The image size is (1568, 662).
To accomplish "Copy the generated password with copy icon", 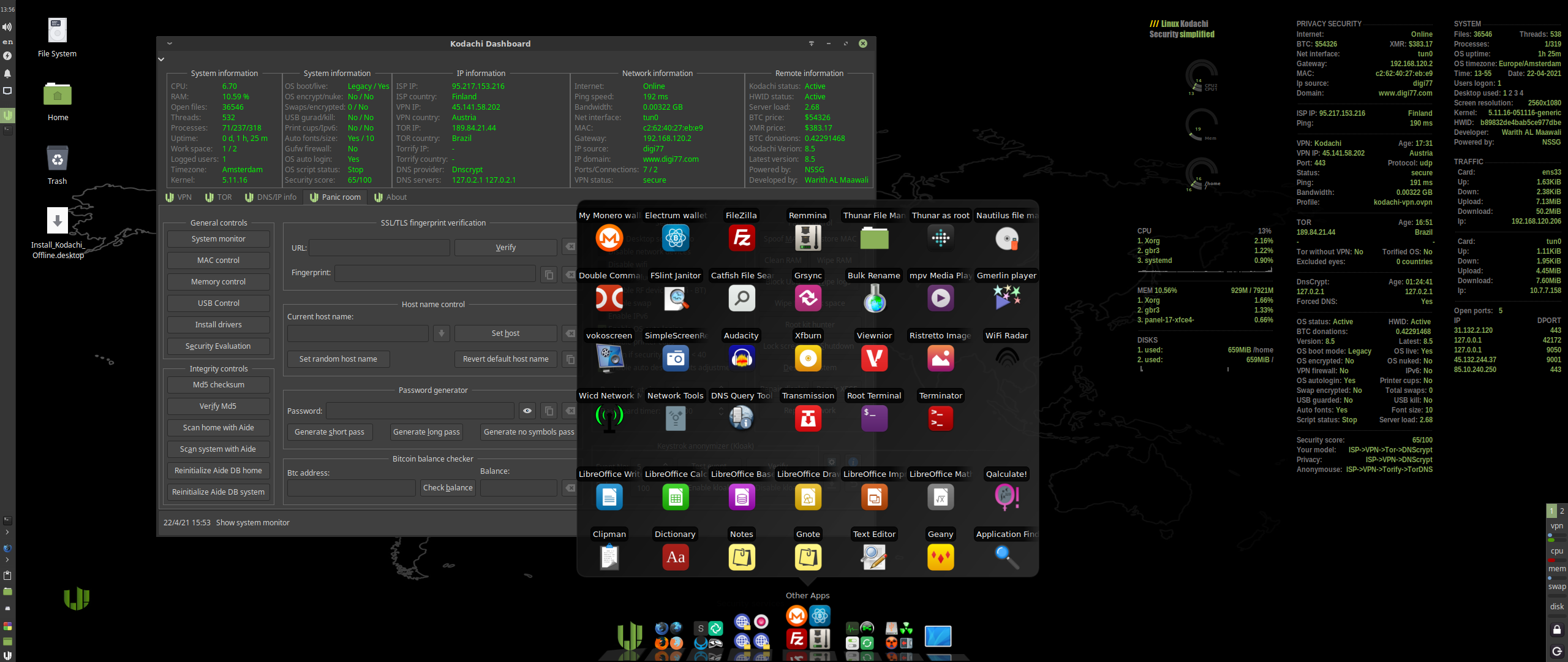I will (x=549, y=411).
